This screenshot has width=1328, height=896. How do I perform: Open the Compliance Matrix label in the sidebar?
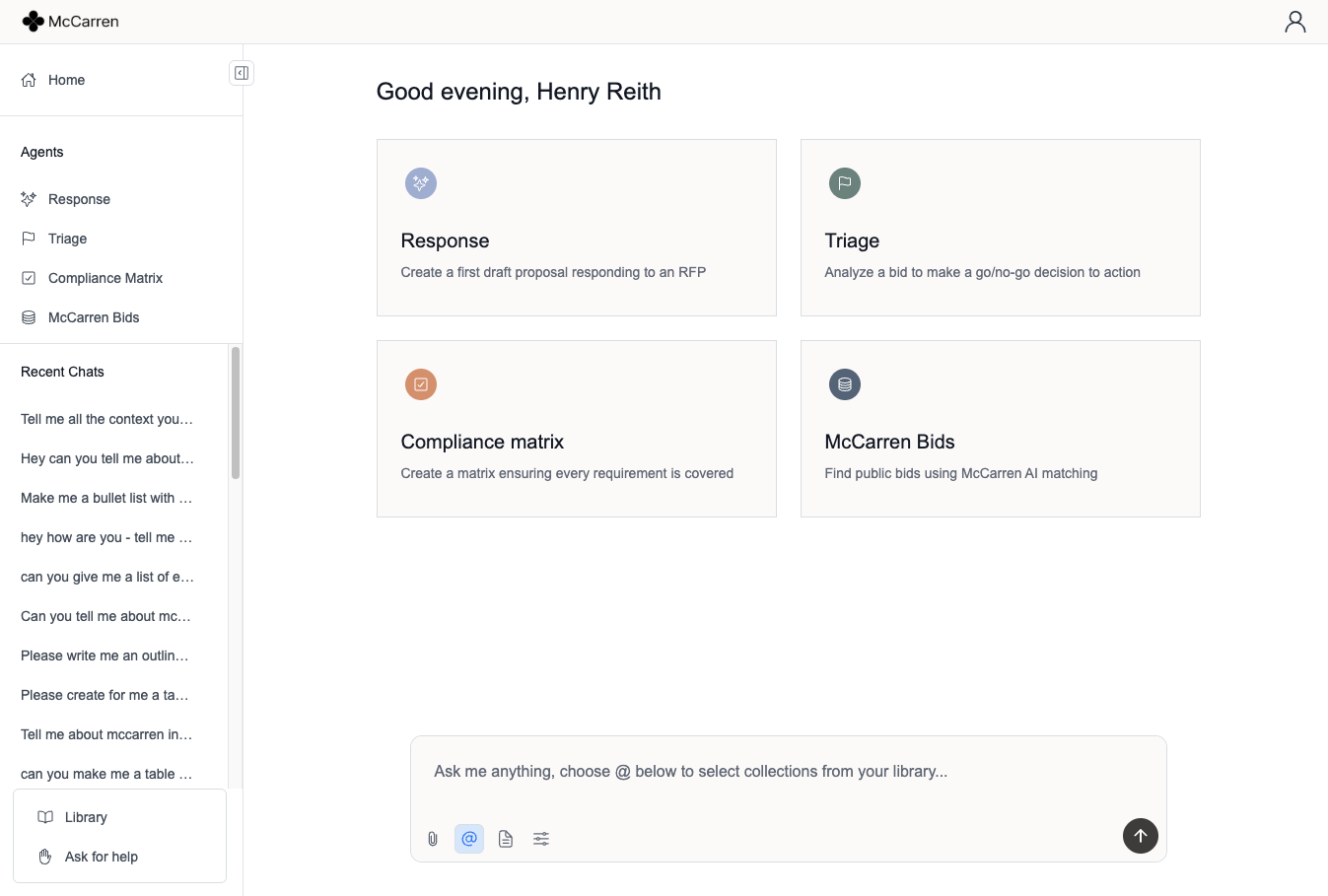[105, 278]
